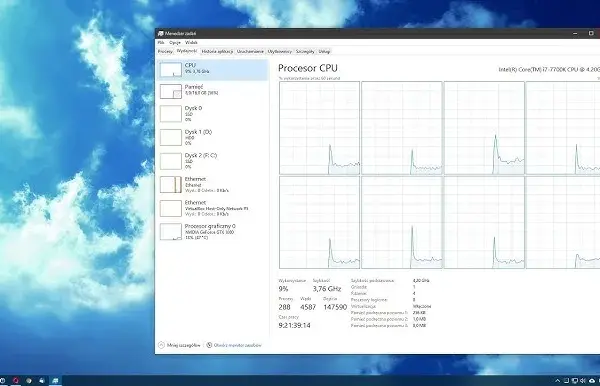Click the 4587 threads count

click(308, 307)
